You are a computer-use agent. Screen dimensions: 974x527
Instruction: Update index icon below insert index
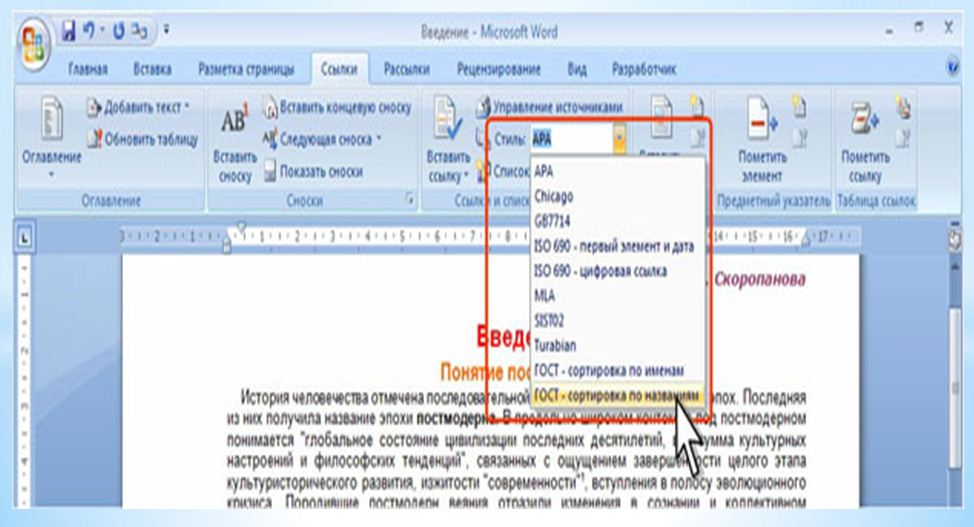(x=799, y=138)
